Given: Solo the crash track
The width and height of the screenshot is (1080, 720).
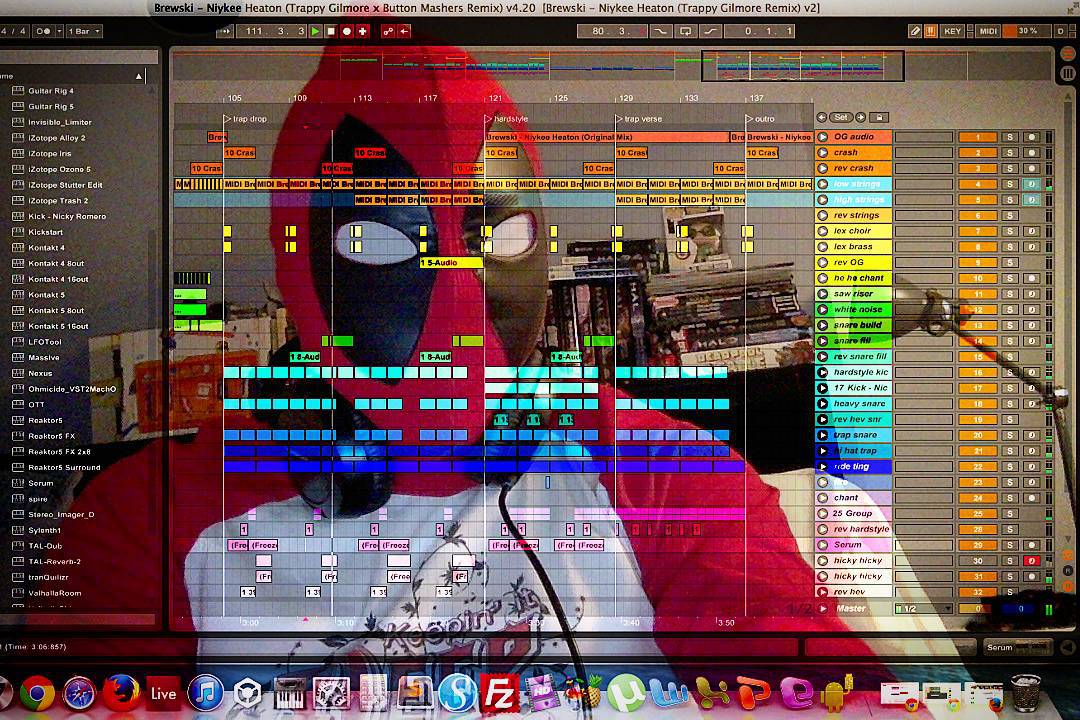Looking at the screenshot, I should [x=1010, y=153].
